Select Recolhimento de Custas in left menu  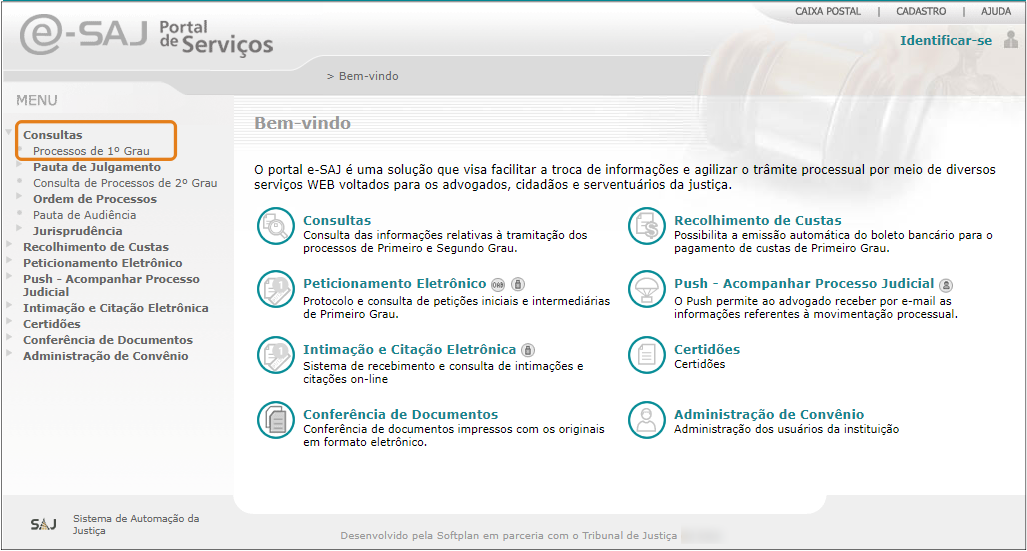(96, 247)
